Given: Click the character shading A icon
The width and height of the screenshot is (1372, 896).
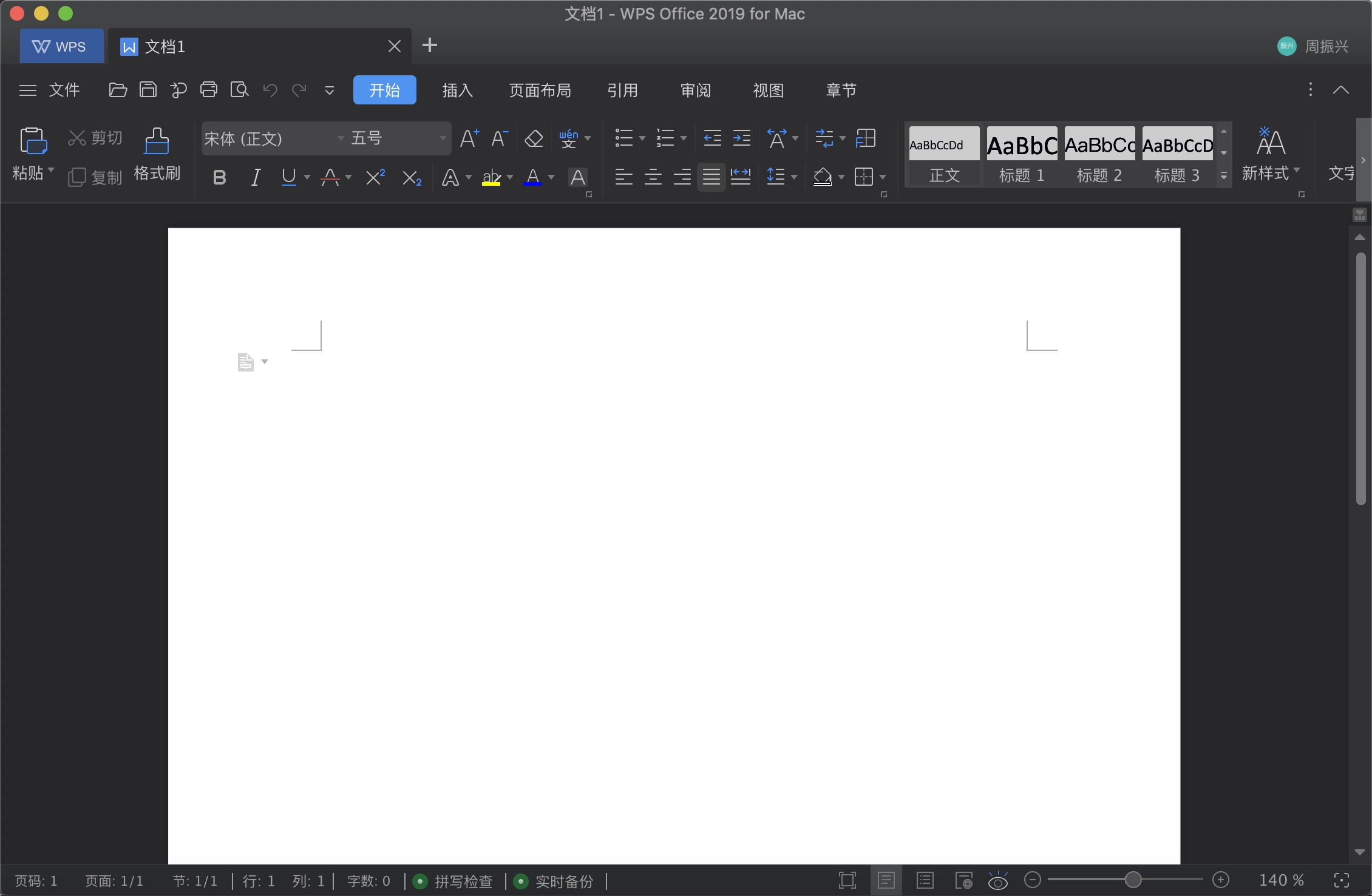Looking at the screenshot, I should [x=578, y=177].
